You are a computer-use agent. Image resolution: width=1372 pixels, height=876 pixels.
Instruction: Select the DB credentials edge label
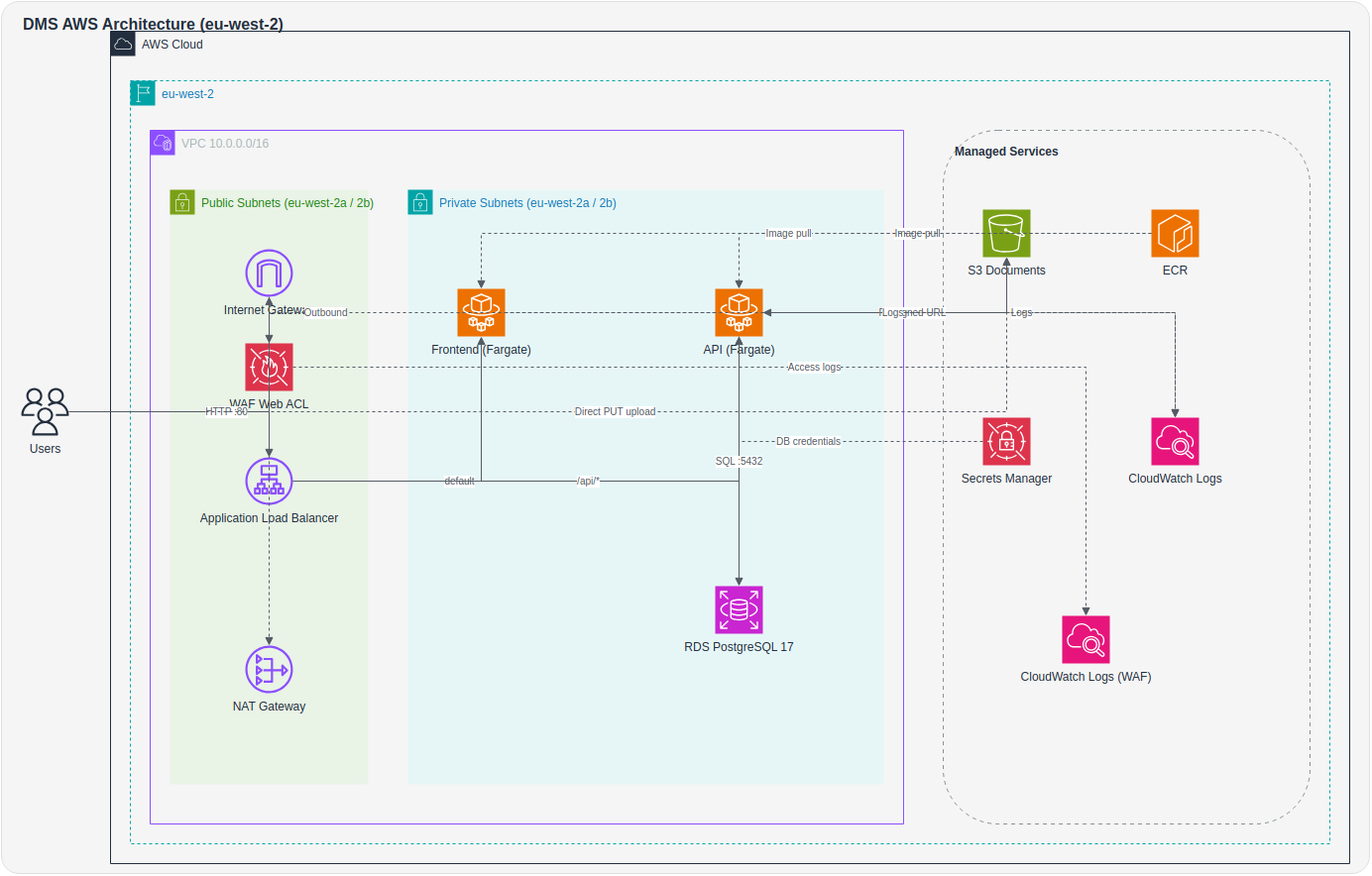tap(808, 441)
